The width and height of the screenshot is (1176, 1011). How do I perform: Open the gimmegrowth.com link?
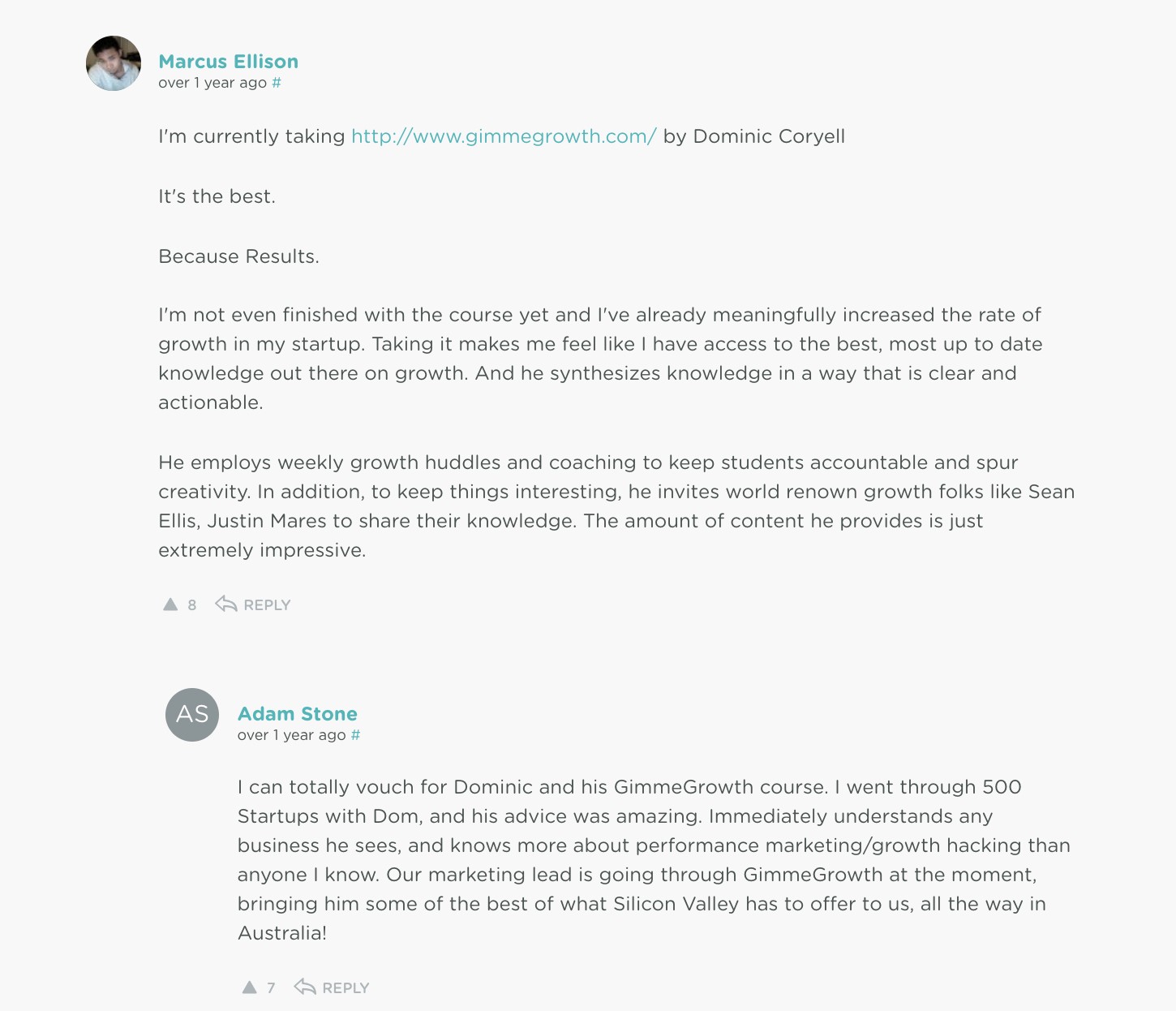pos(504,136)
